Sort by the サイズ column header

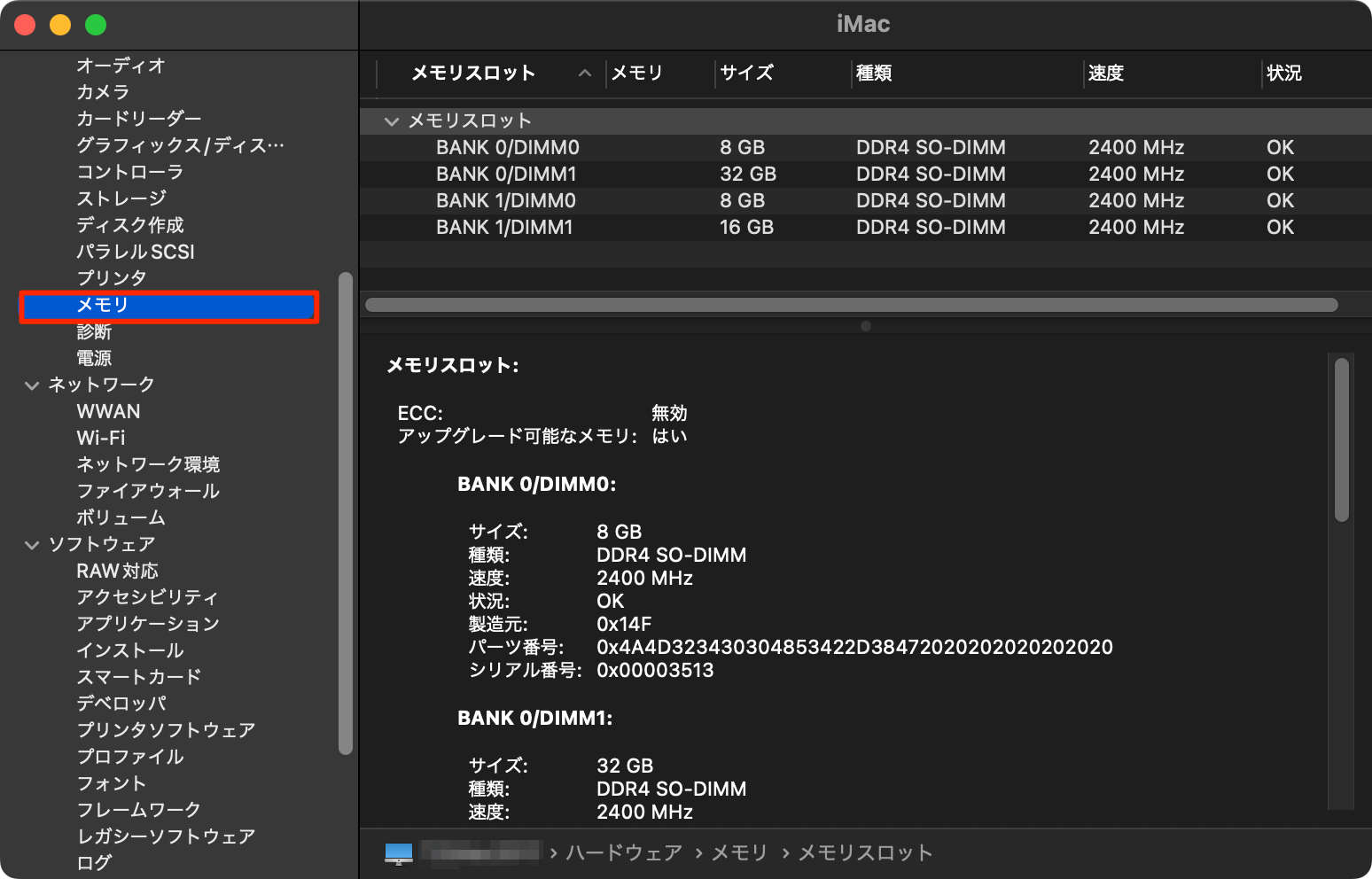746,74
